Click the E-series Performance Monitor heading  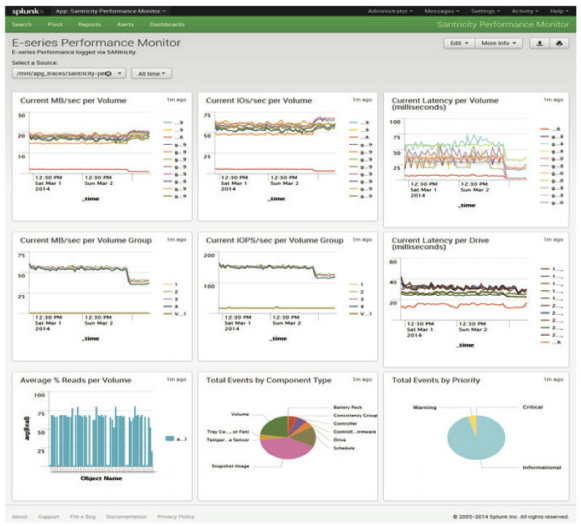tap(96, 43)
